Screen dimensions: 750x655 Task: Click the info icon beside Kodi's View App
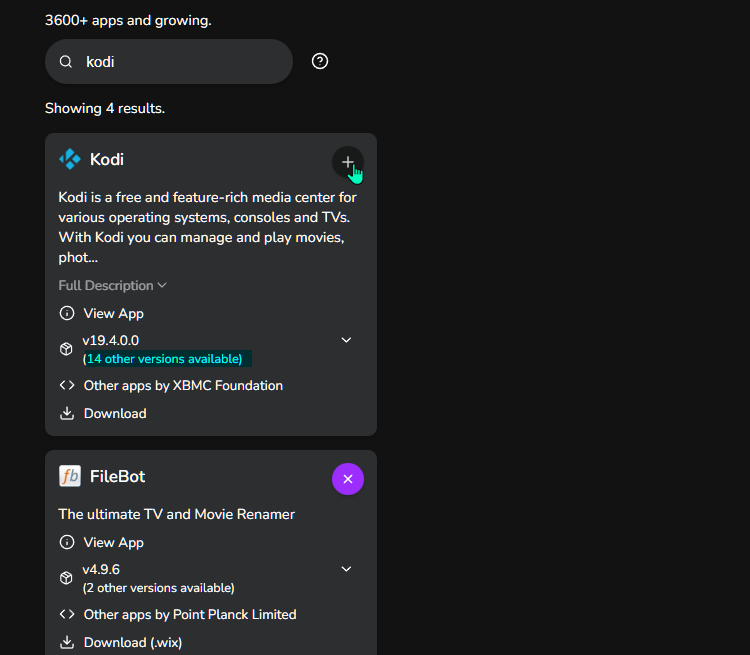pyautogui.click(x=67, y=313)
